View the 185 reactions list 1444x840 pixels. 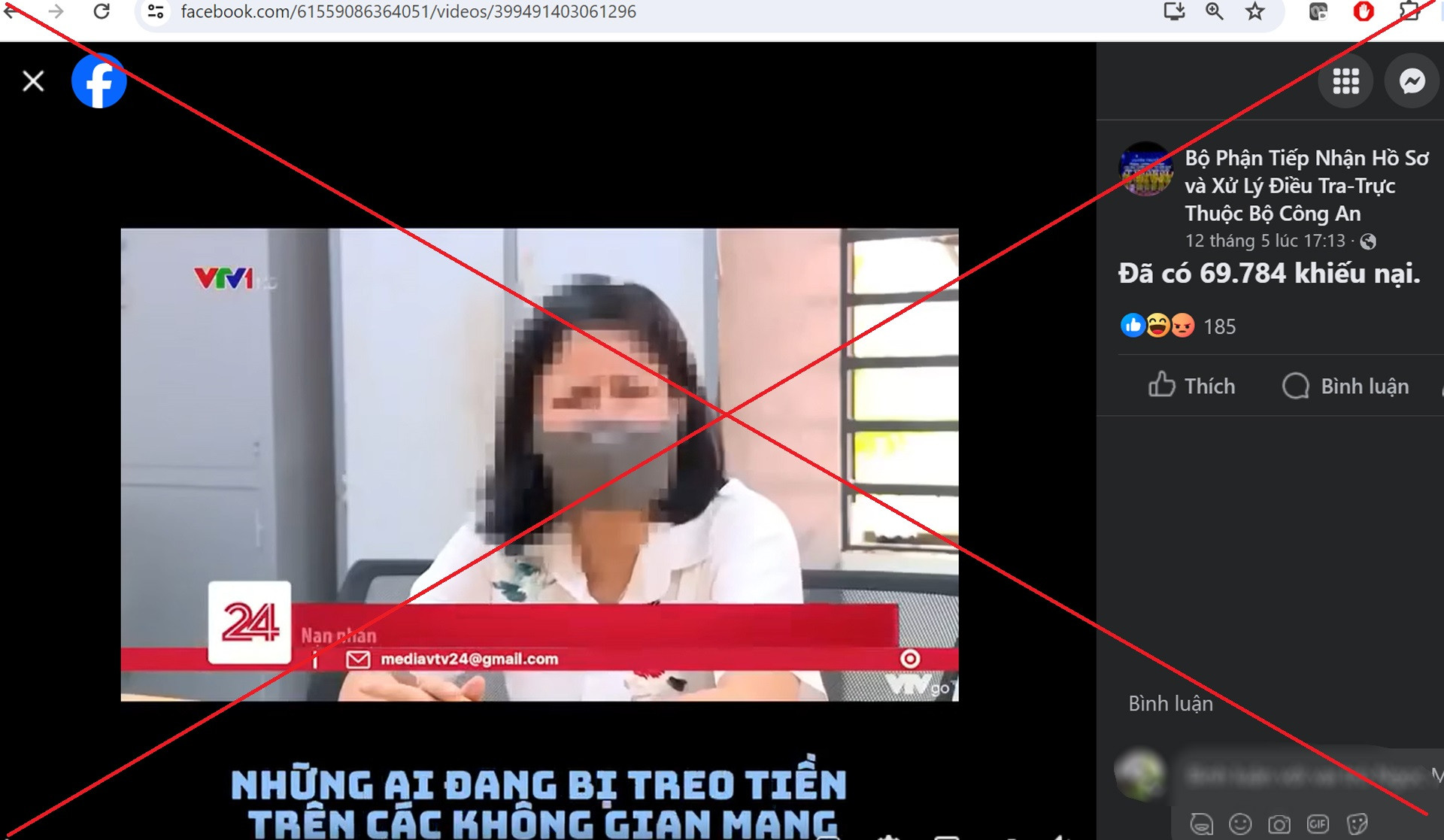[x=1219, y=326]
